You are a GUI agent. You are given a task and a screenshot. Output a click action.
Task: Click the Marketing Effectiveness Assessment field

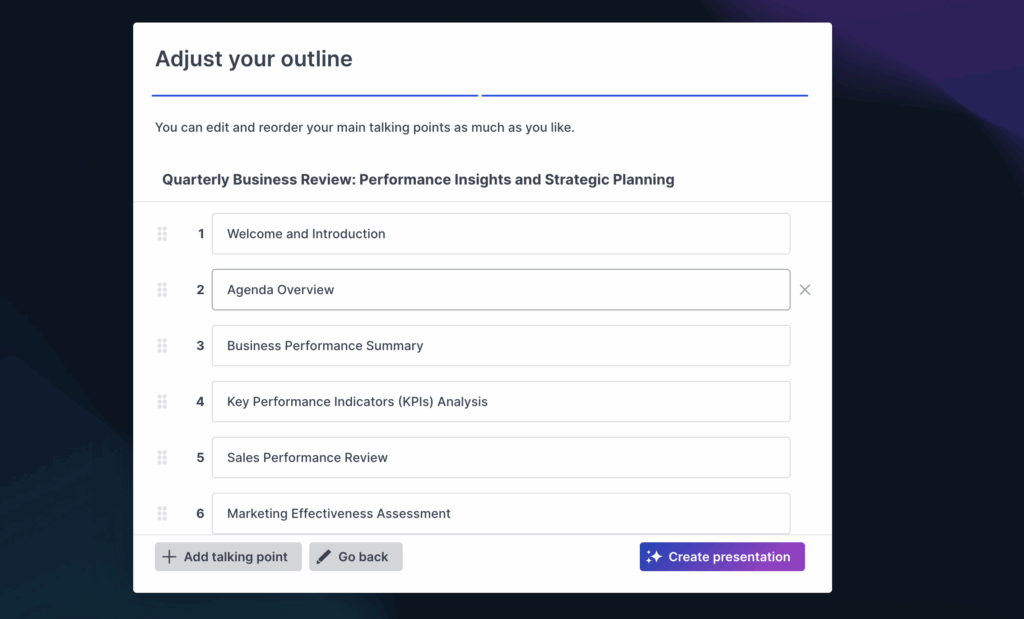point(500,514)
